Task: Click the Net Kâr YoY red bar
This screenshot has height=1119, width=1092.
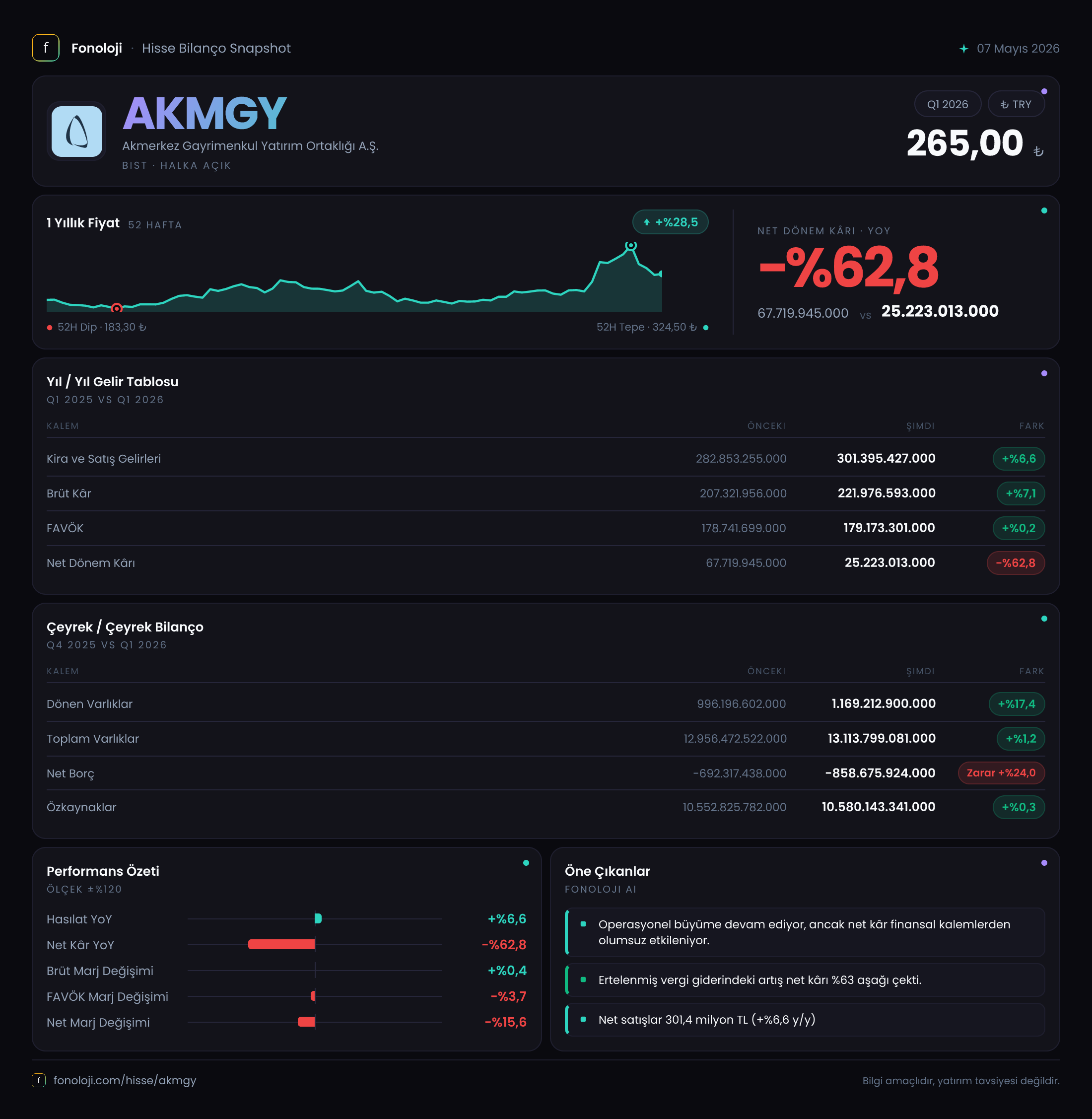Action: (x=281, y=945)
